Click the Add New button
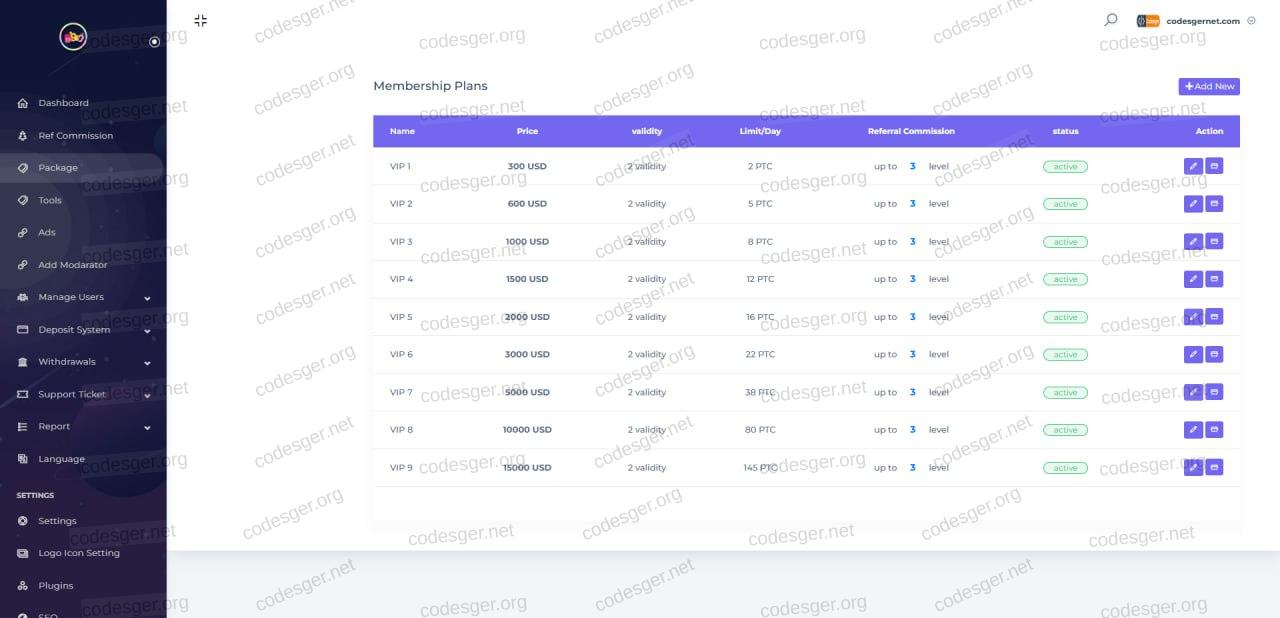The image size is (1280, 618). click(x=1209, y=87)
